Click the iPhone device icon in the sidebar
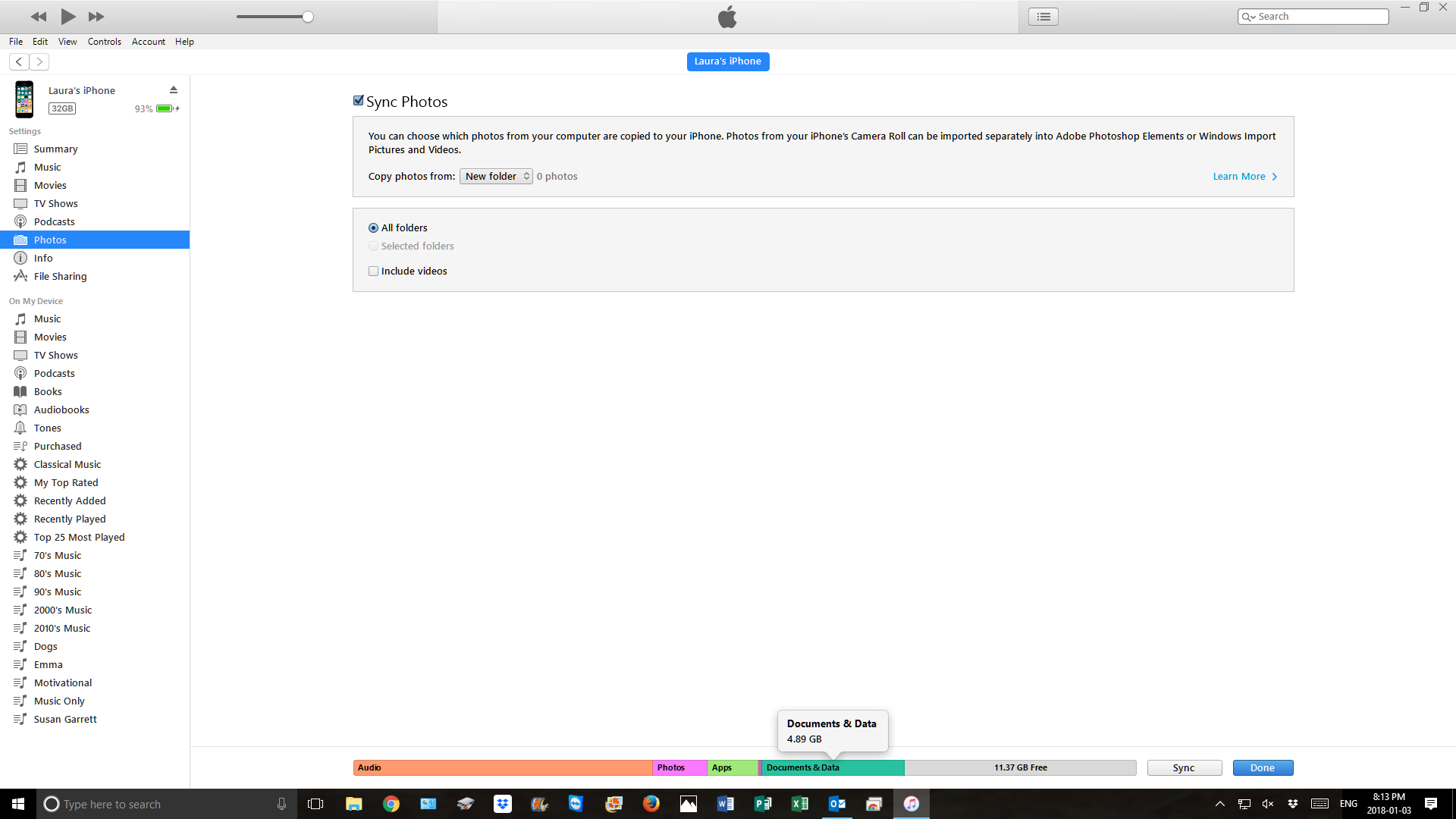Screen dimensions: 1456x819 tap(24, 99)
